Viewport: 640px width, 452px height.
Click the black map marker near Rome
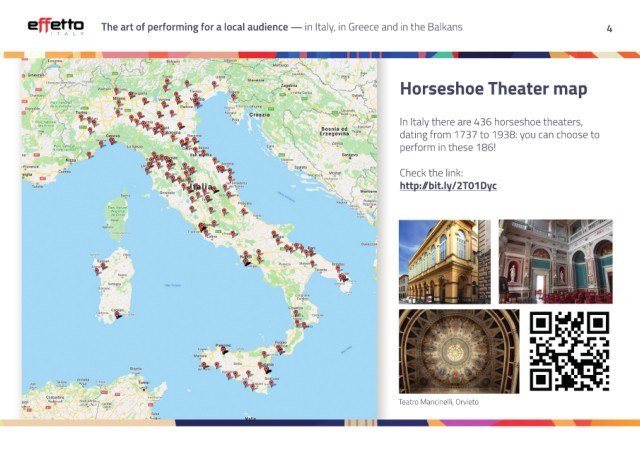tap(203, 229)
